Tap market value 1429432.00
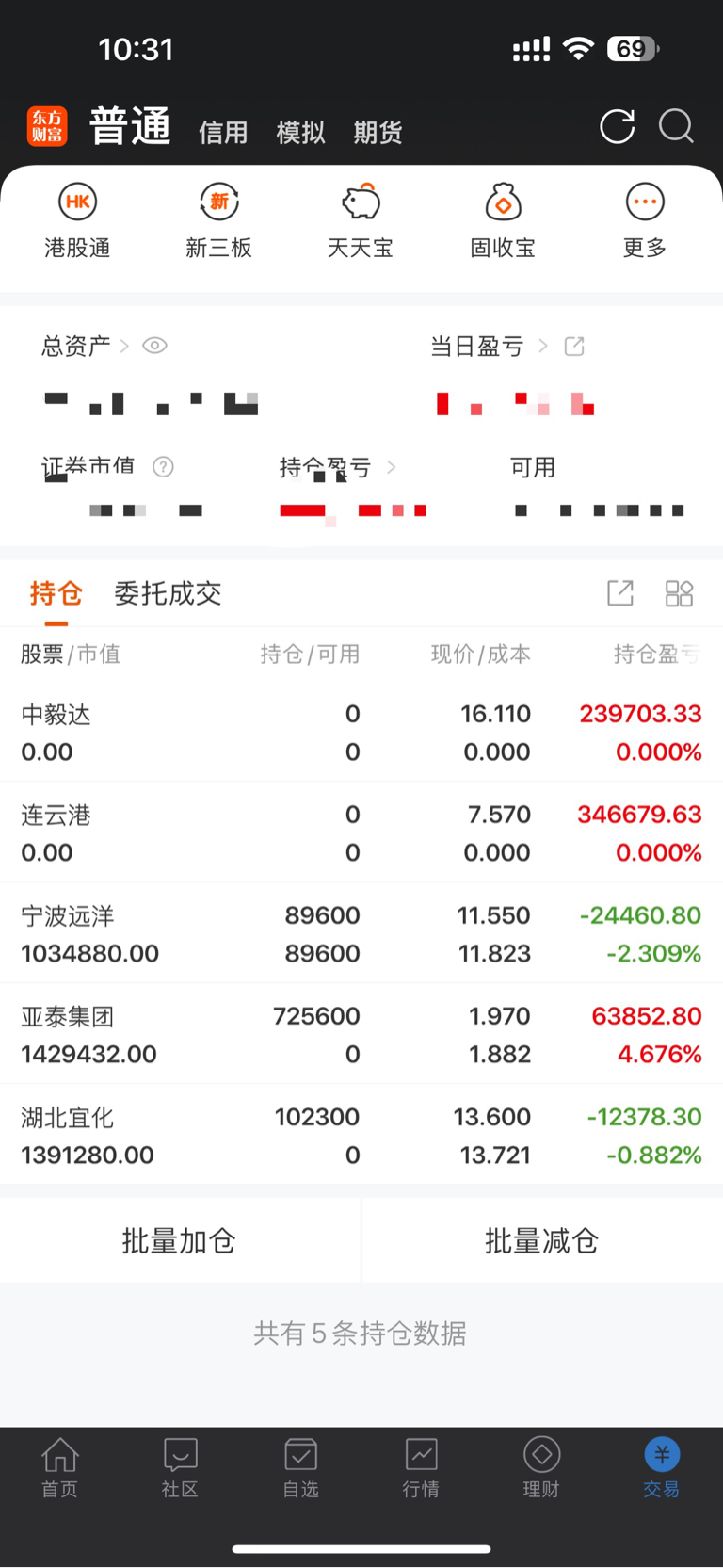This screenshot has width=723, height=1568. pos(88,1055)
